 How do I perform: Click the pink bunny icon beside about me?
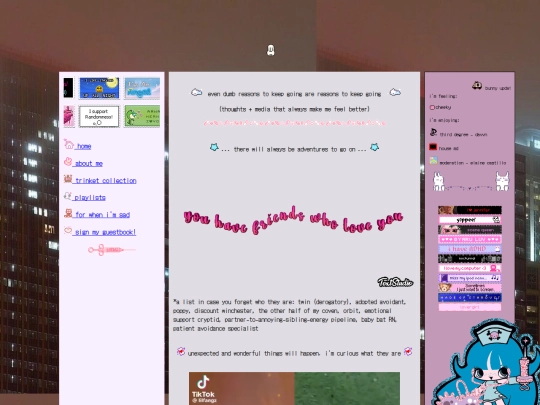tap(68, 162)
